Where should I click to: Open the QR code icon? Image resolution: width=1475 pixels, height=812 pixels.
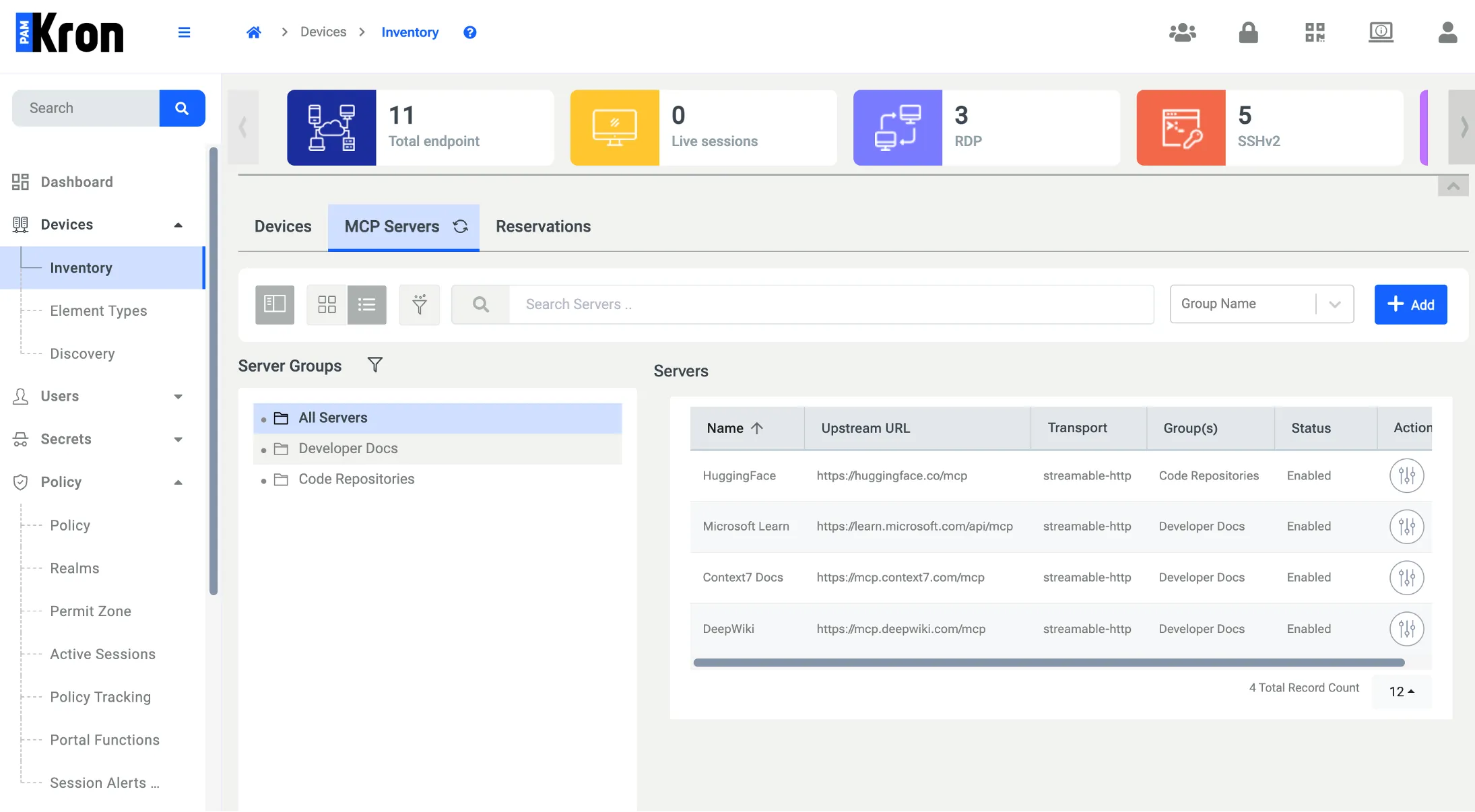pos(1315,32)
